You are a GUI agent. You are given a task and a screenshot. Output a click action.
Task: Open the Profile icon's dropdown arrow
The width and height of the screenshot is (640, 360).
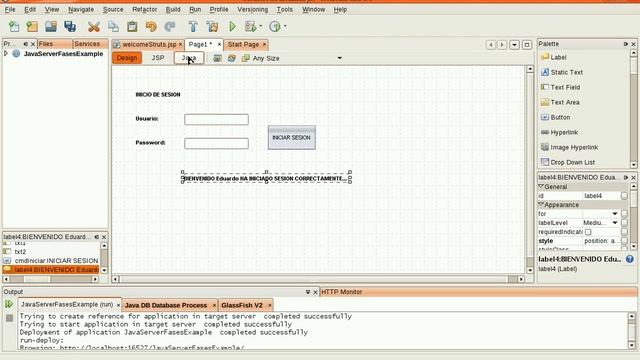(x=285, y=27)
